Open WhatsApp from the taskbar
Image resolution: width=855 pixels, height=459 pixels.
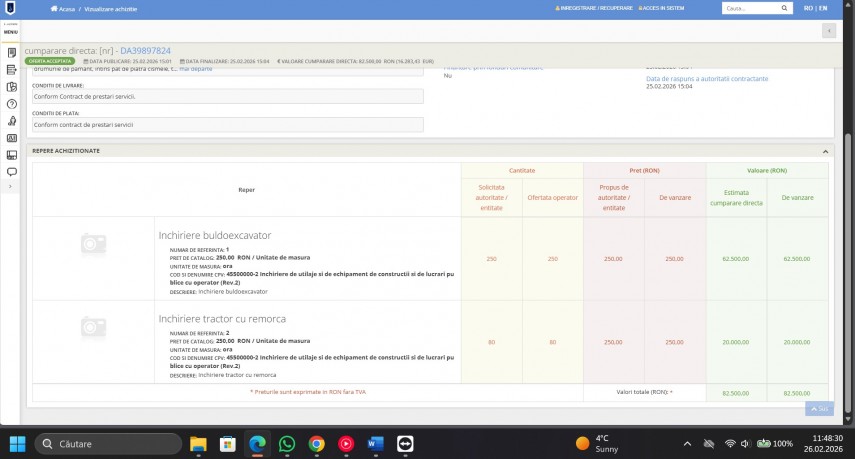pos(287,443)
